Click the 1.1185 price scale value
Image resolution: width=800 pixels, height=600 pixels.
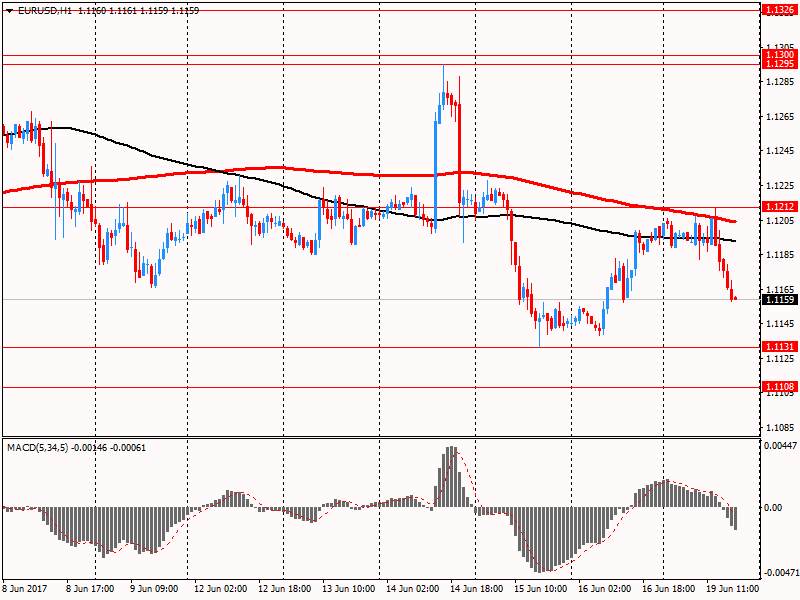click(x=780, y=255)
